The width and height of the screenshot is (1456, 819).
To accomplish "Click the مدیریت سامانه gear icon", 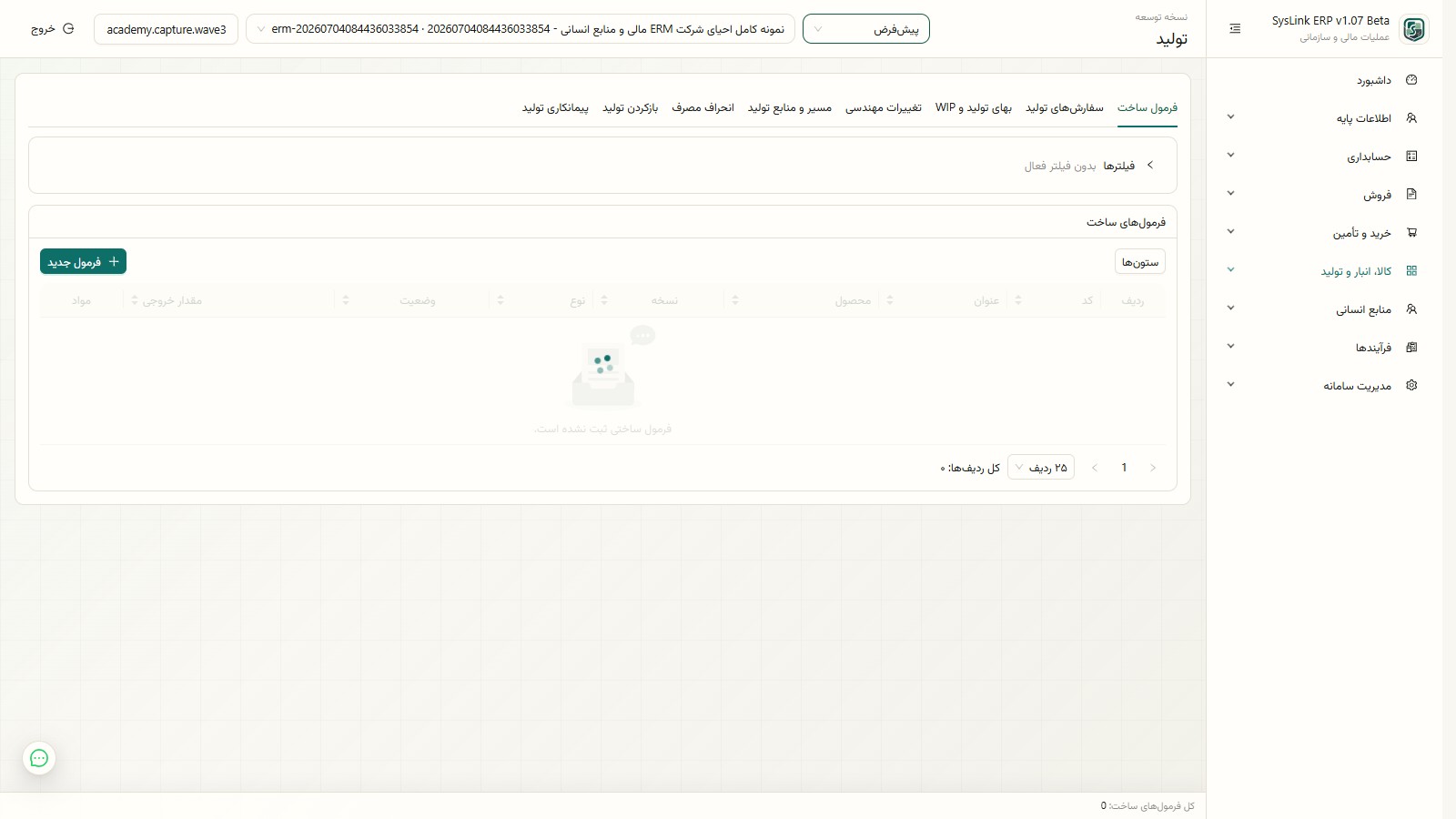I will pos(1411,386).
